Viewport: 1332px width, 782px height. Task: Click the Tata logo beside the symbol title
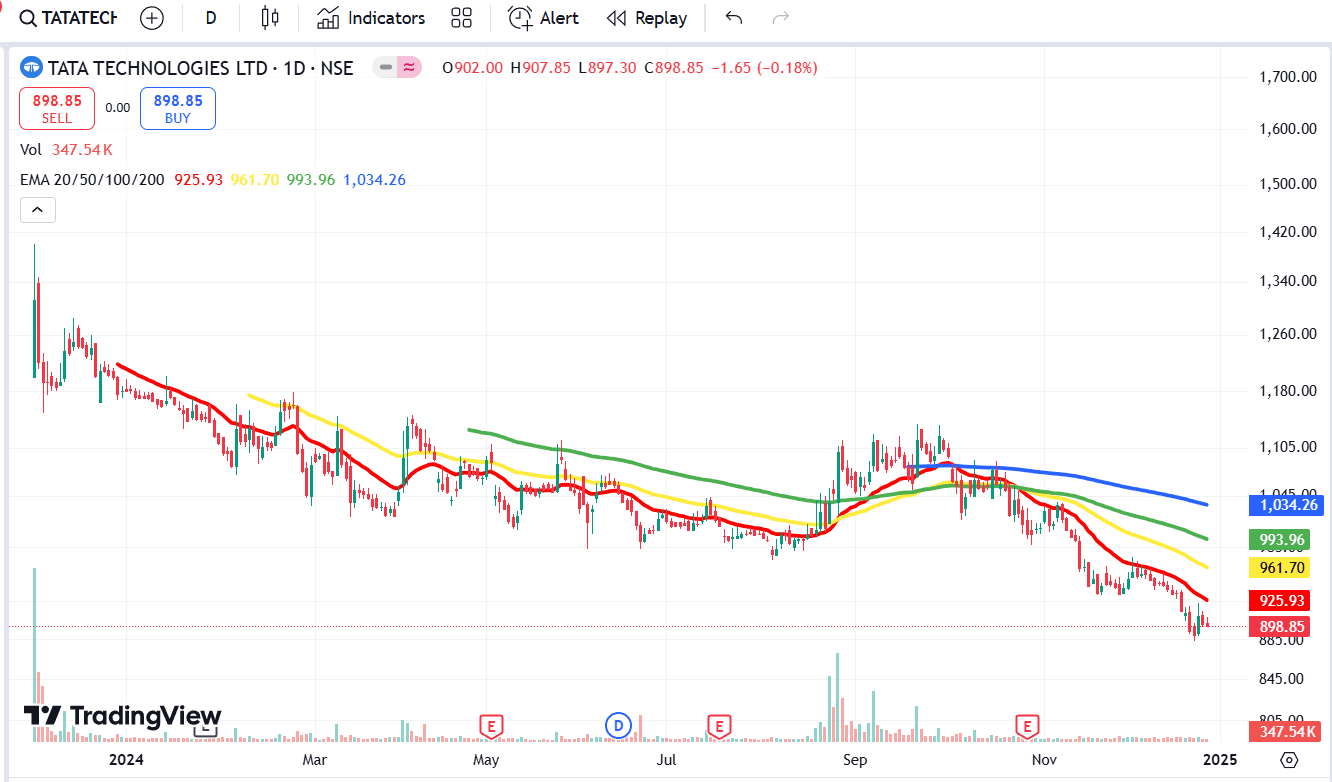pyautogui.click(x=31, y=68)
